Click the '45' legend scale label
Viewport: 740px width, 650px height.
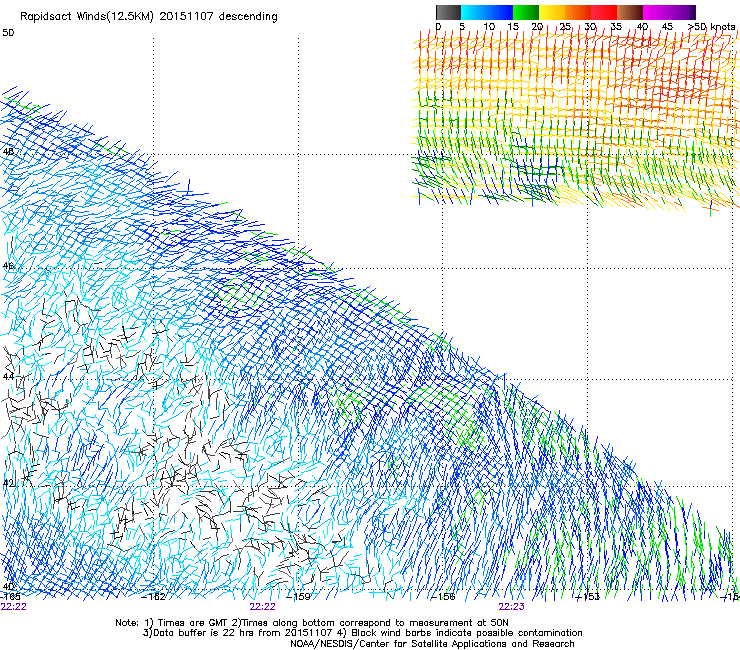click(667, 27)
